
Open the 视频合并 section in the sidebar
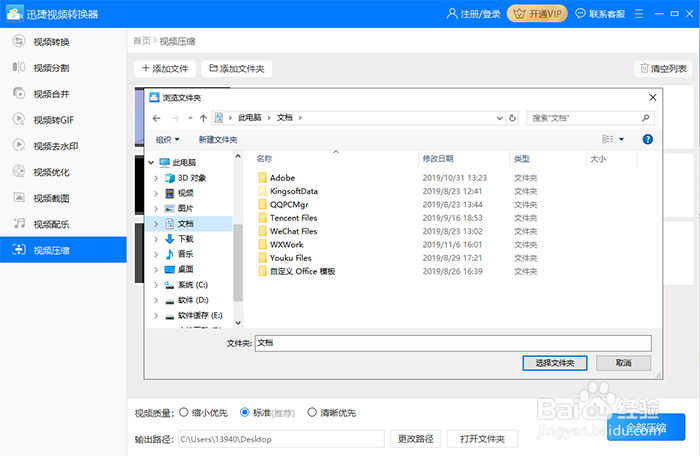pos(51,94)
